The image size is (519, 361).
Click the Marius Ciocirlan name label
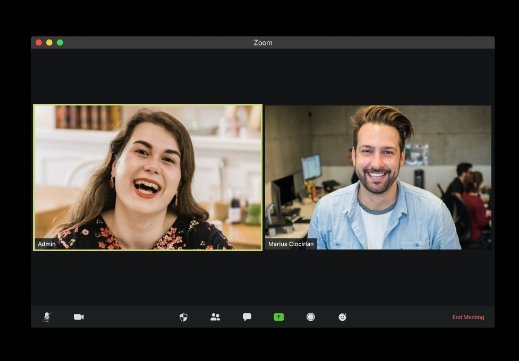pyautogui.click(x=291, y=244)
